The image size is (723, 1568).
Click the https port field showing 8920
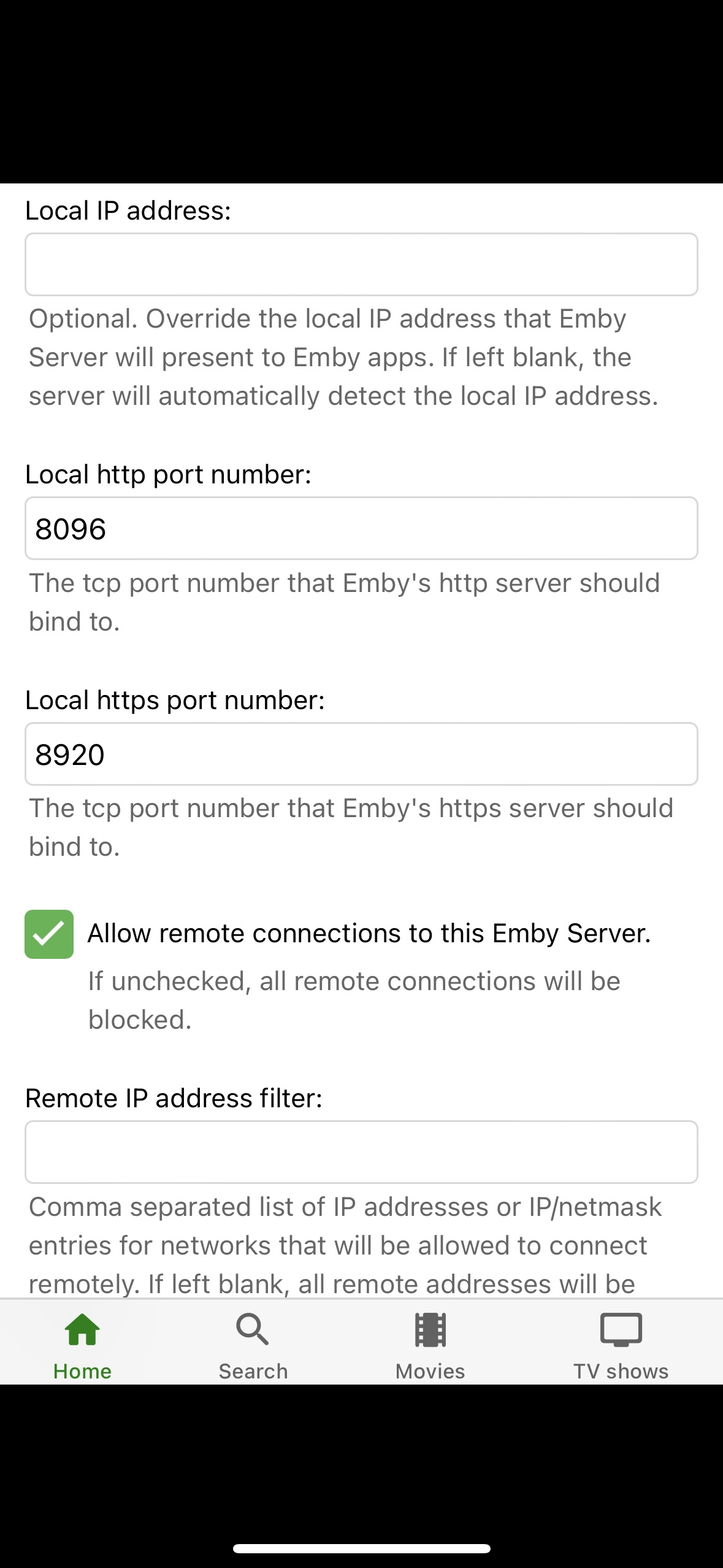pyautogui.click(x=361, y=754)
